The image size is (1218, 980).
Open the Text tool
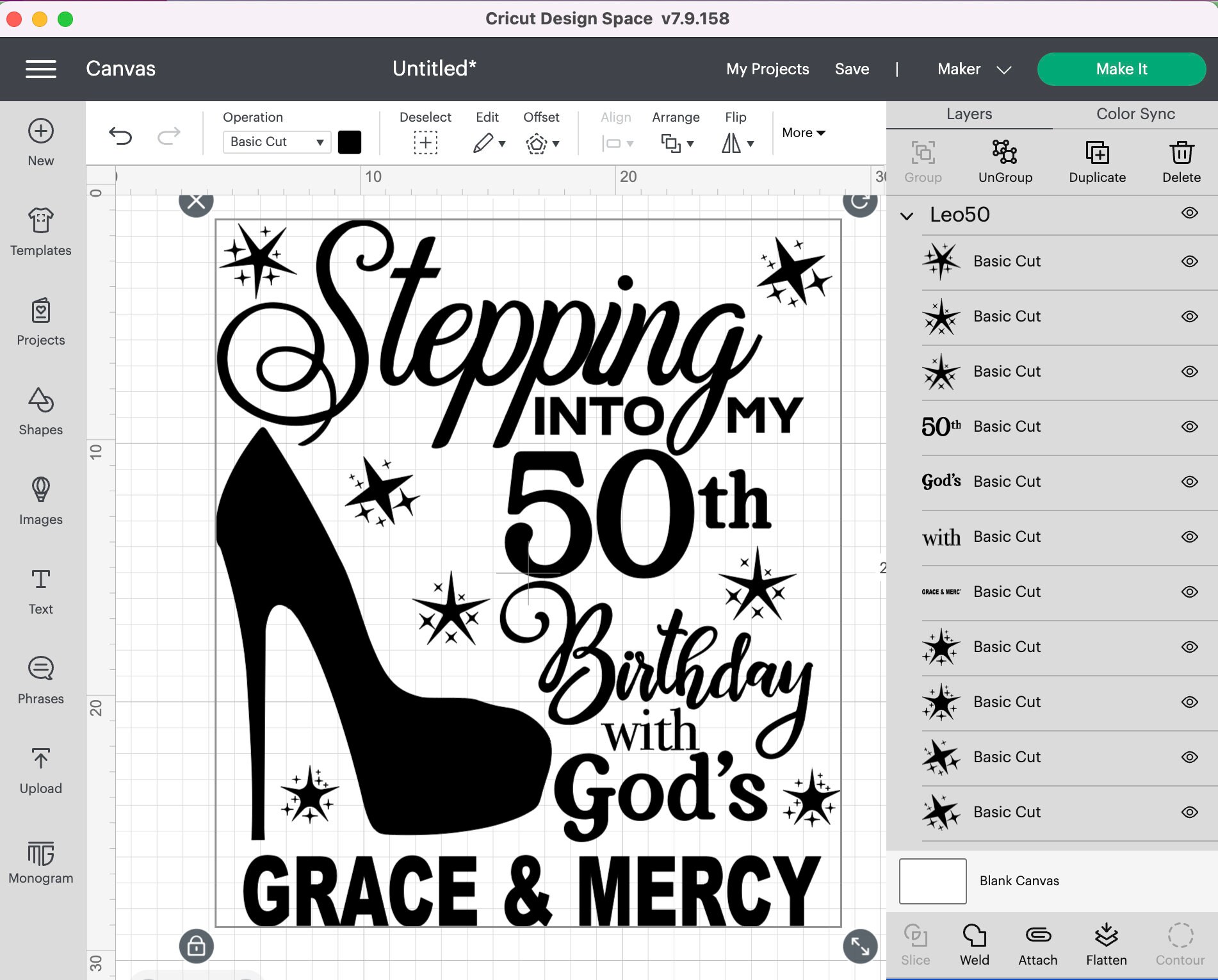(40, 591)
